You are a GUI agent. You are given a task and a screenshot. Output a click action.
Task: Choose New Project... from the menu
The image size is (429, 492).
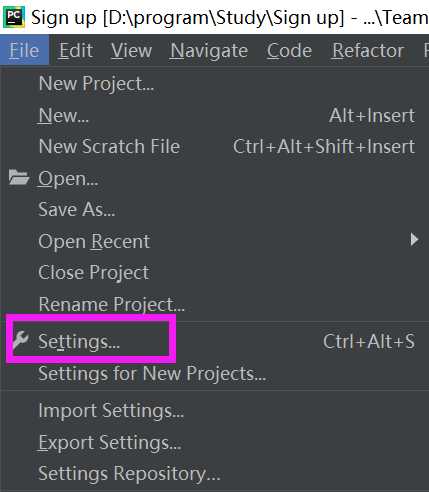214,83
